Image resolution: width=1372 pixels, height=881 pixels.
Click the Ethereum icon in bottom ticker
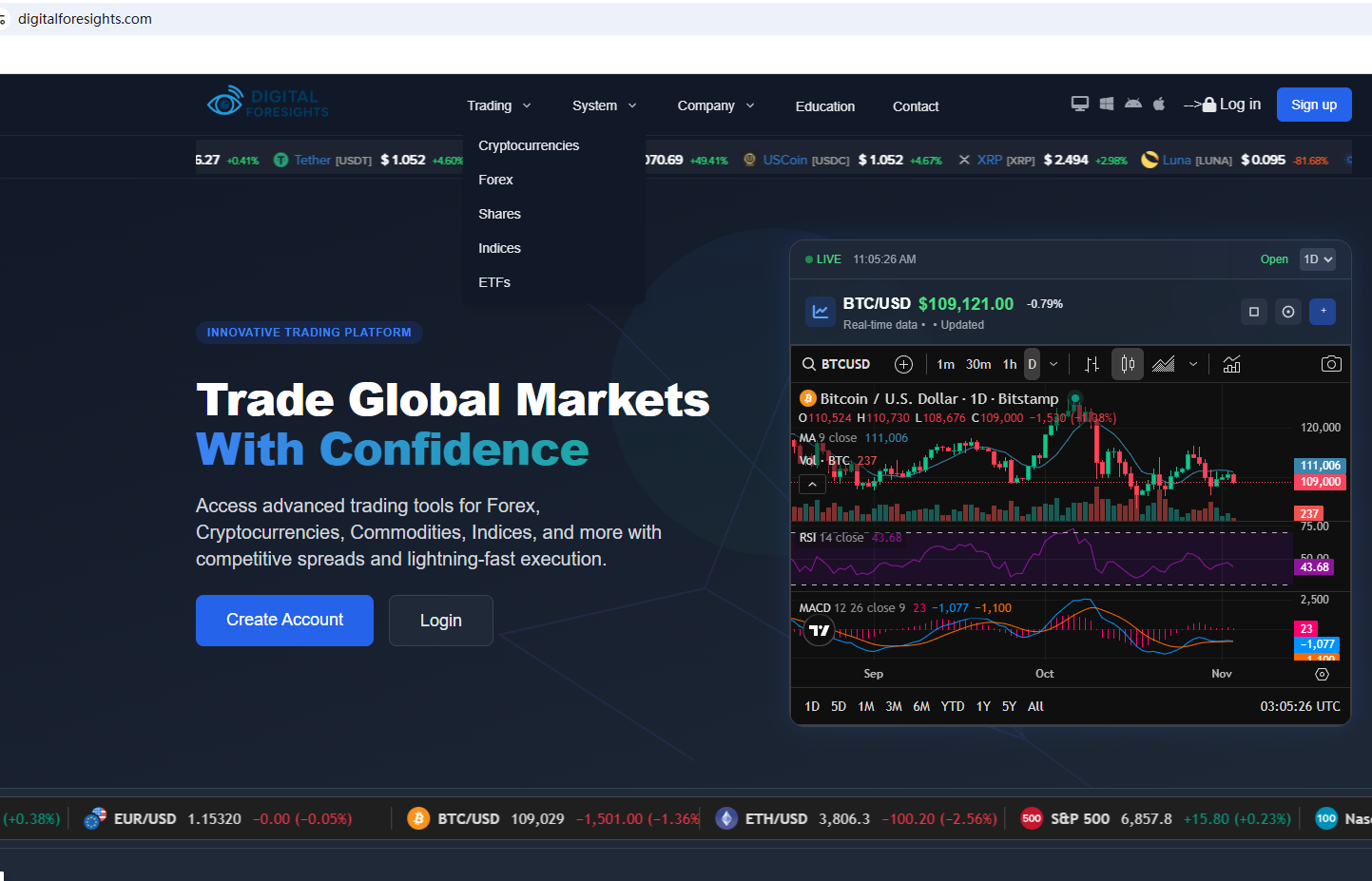point(726,818)
